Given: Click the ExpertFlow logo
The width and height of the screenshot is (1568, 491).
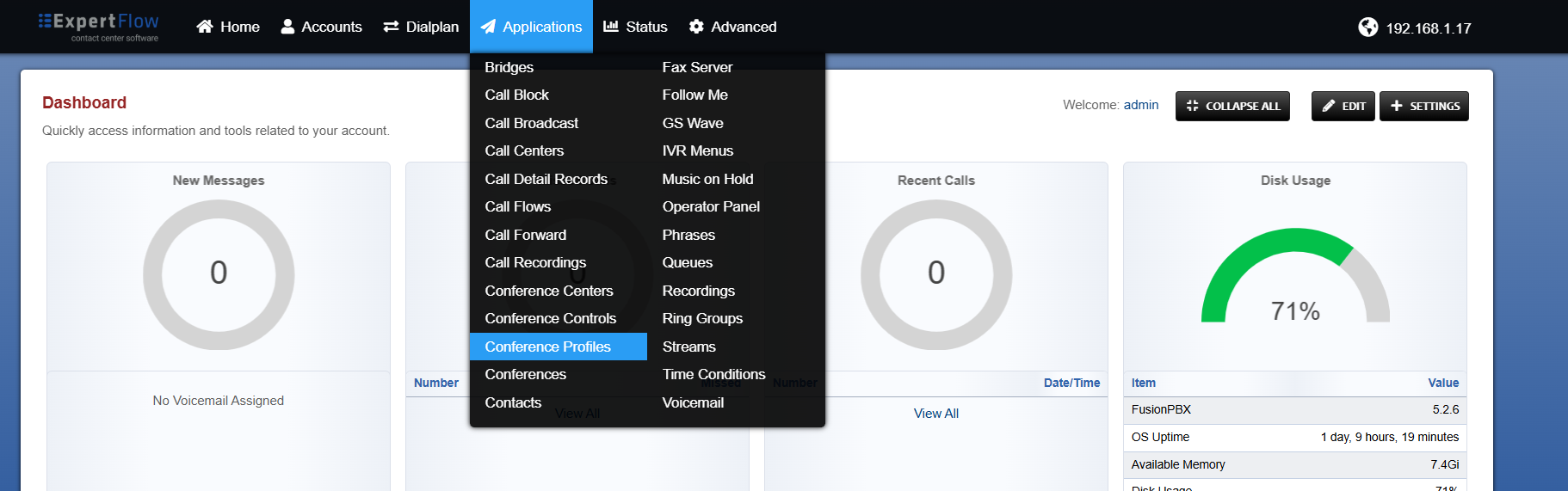Looking at the screenshot, I should (x=98, y=26).
